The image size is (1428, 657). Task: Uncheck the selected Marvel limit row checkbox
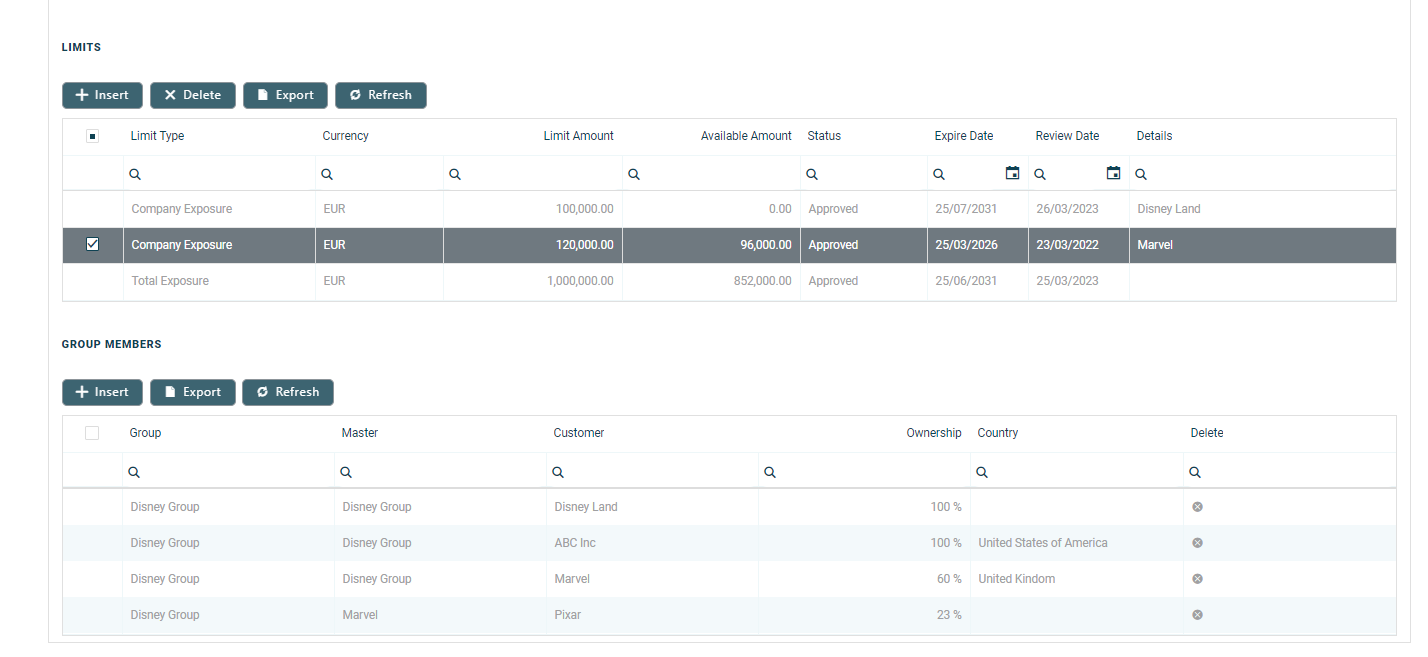pyautogui.click(x=93, y=244)
